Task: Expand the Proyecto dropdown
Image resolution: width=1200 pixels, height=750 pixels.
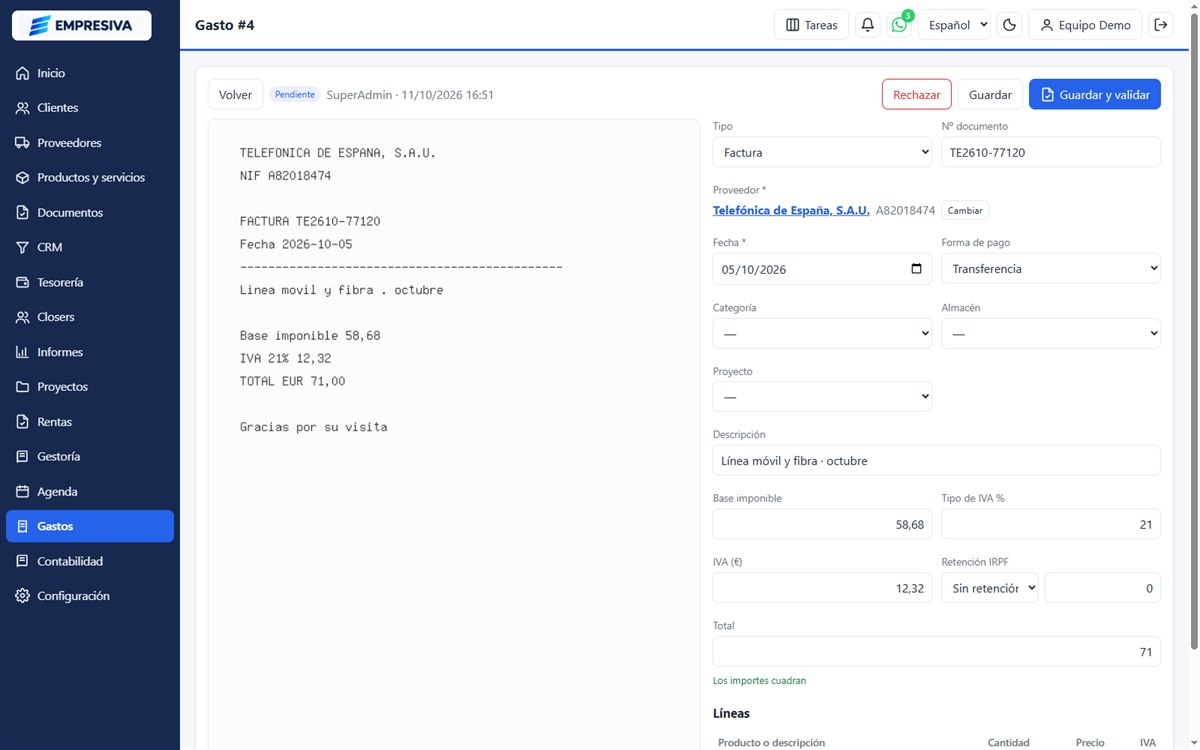Action: click(822, 397)
